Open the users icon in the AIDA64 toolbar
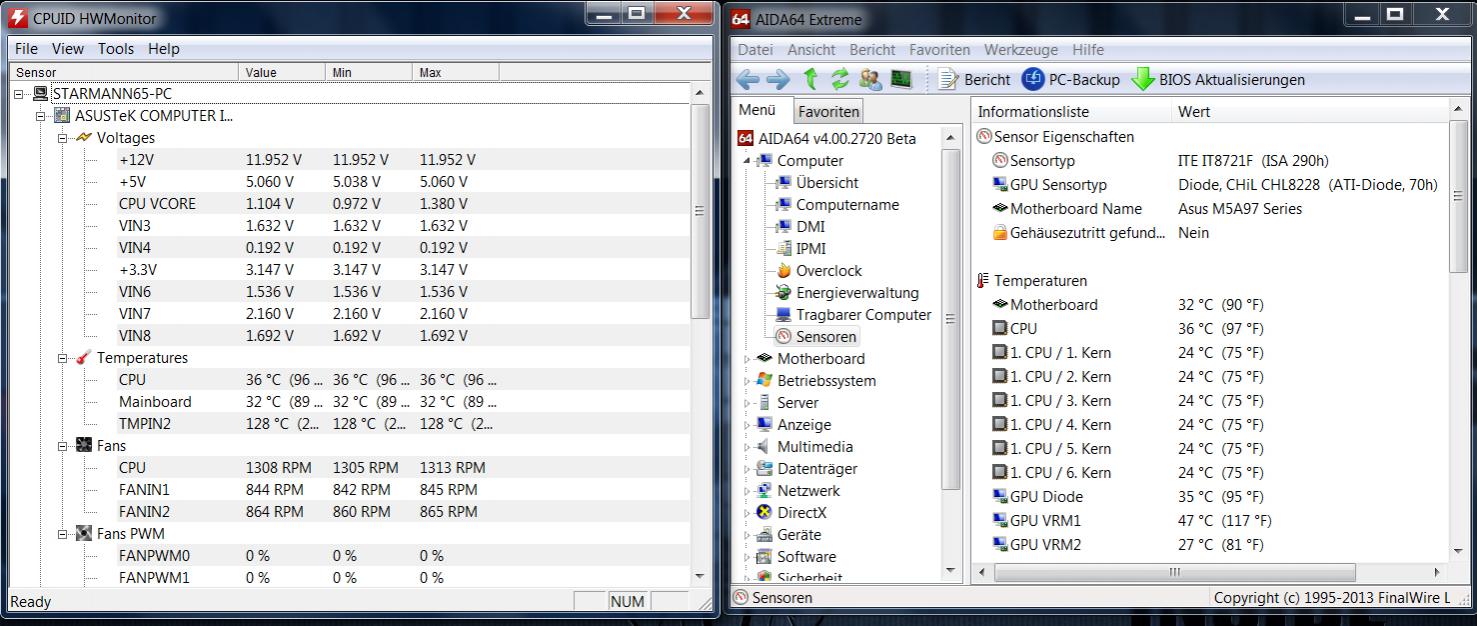 tap(871, 79)
